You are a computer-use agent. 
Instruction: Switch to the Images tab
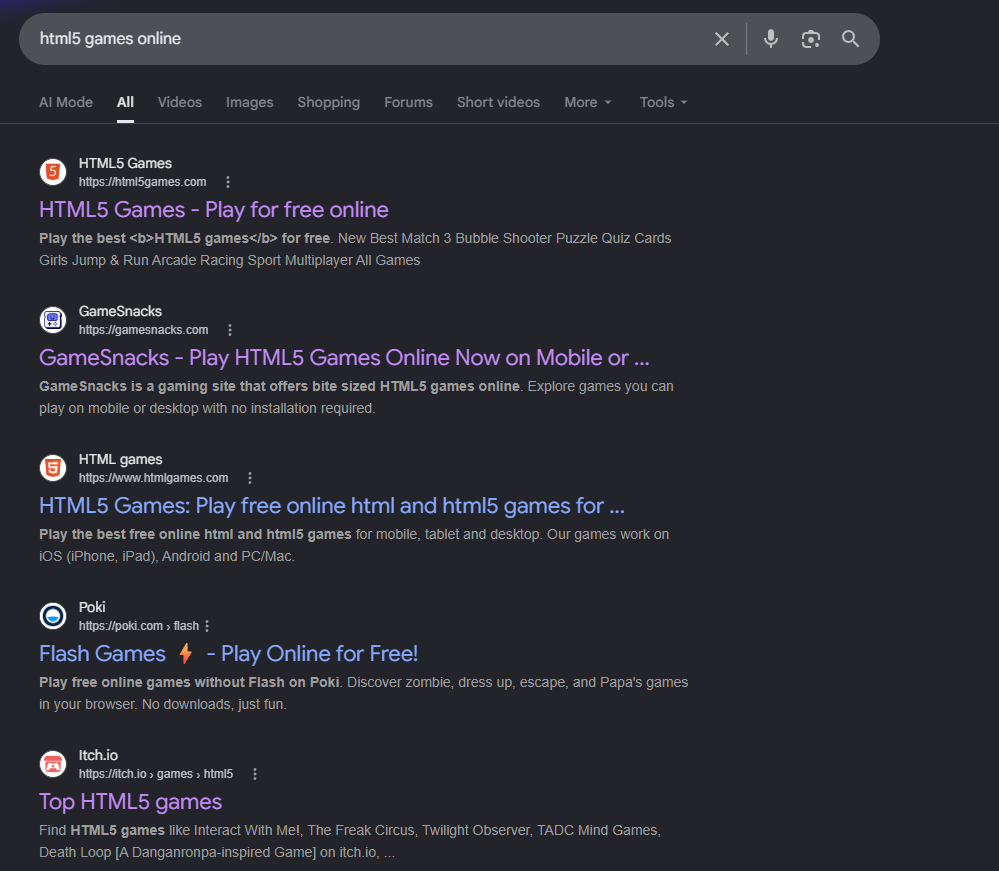(x=249, y=102)
